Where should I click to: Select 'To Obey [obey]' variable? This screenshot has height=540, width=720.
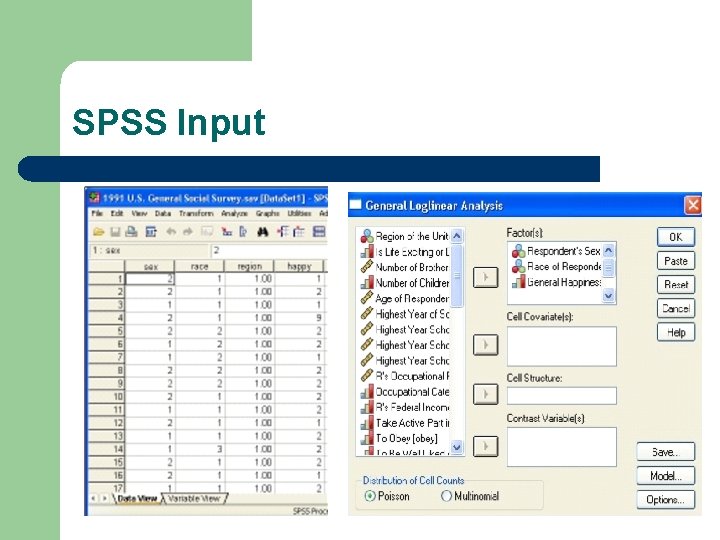coord(399,439)
